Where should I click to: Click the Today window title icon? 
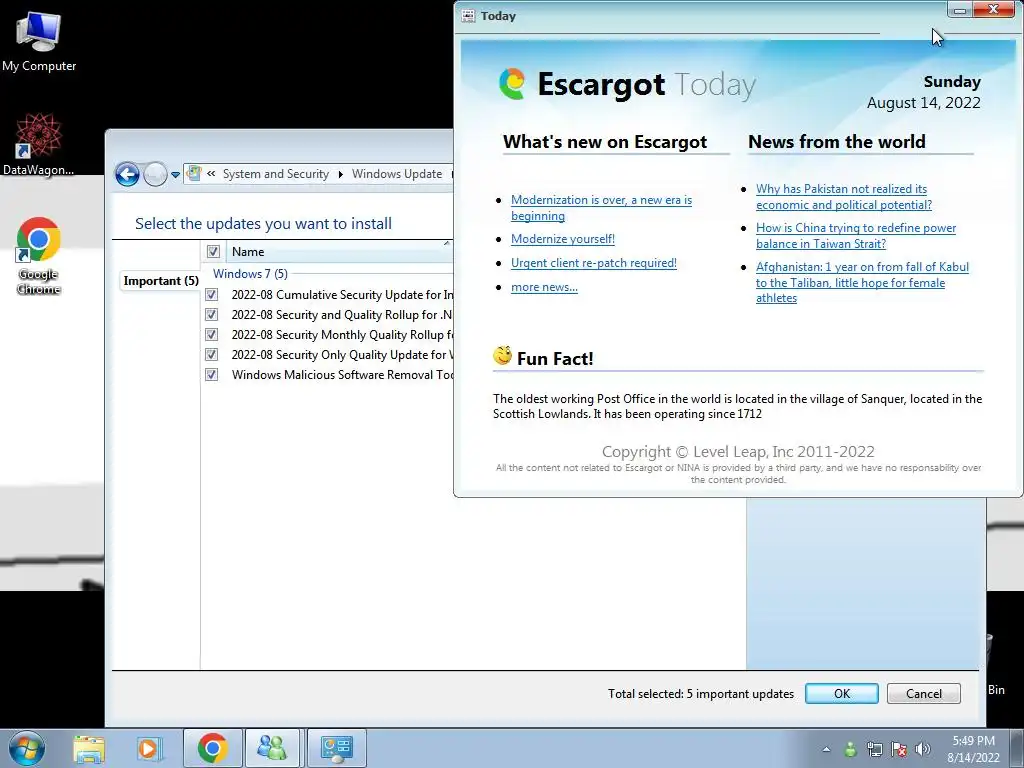(468, 16)
